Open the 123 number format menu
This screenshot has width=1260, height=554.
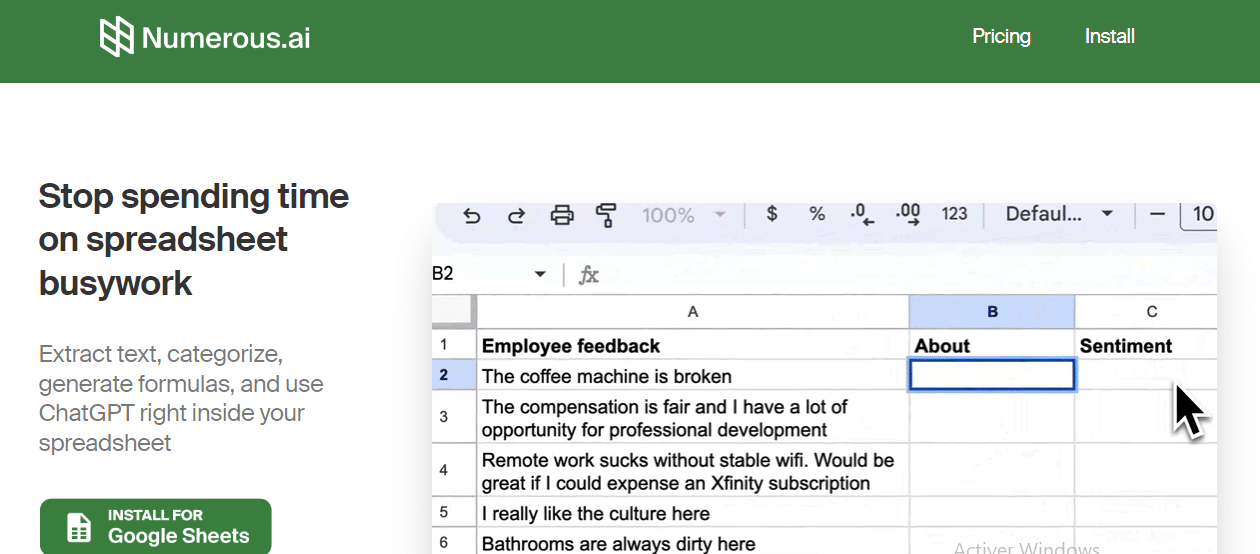[x=954, y=214]
